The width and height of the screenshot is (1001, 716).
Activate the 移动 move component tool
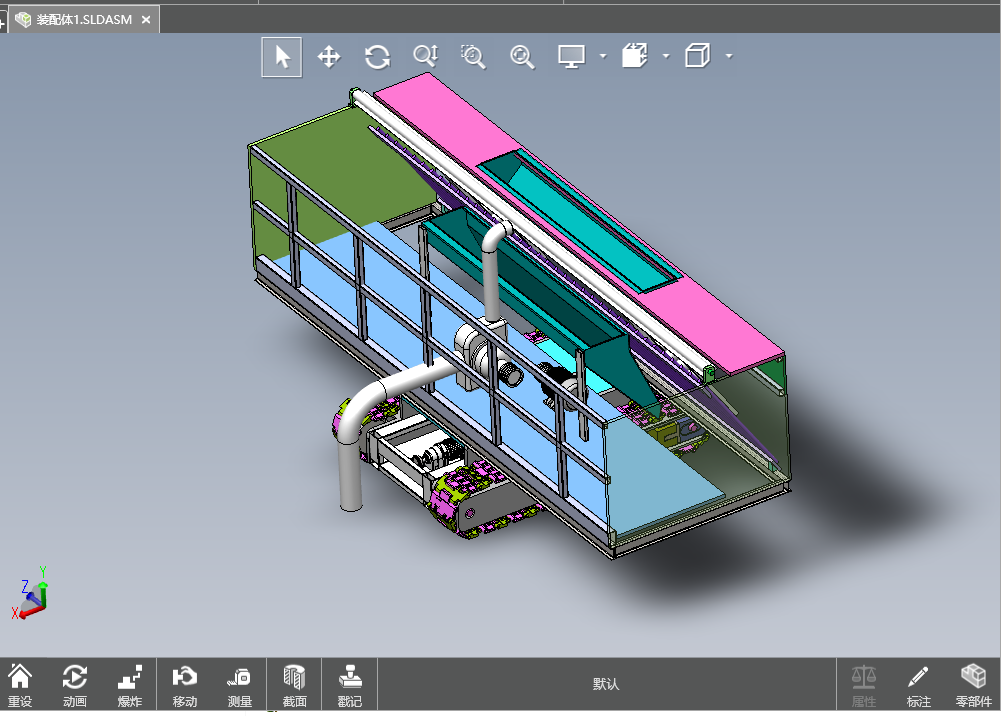184,685
